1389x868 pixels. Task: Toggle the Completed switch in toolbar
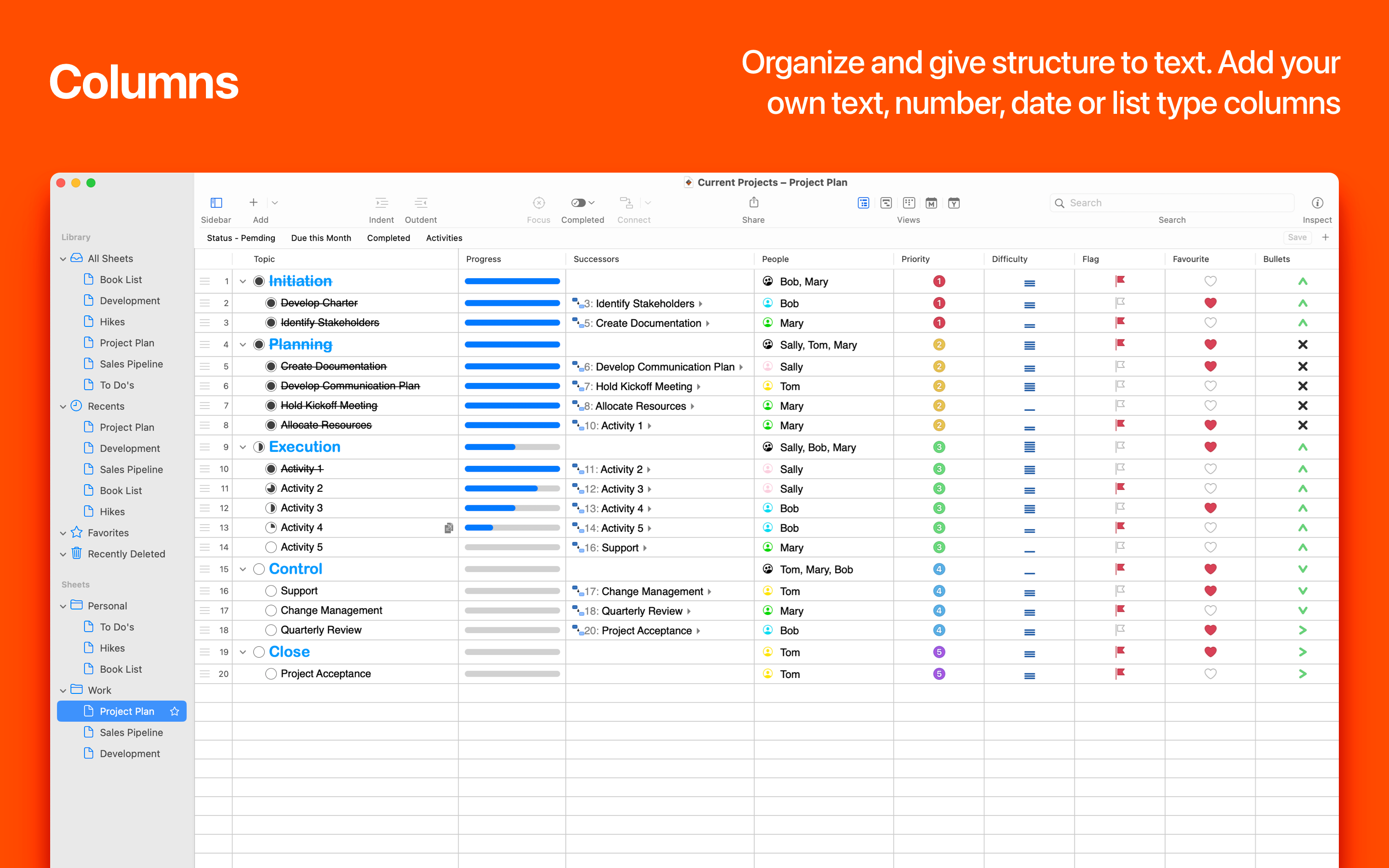tap(578, 203)
